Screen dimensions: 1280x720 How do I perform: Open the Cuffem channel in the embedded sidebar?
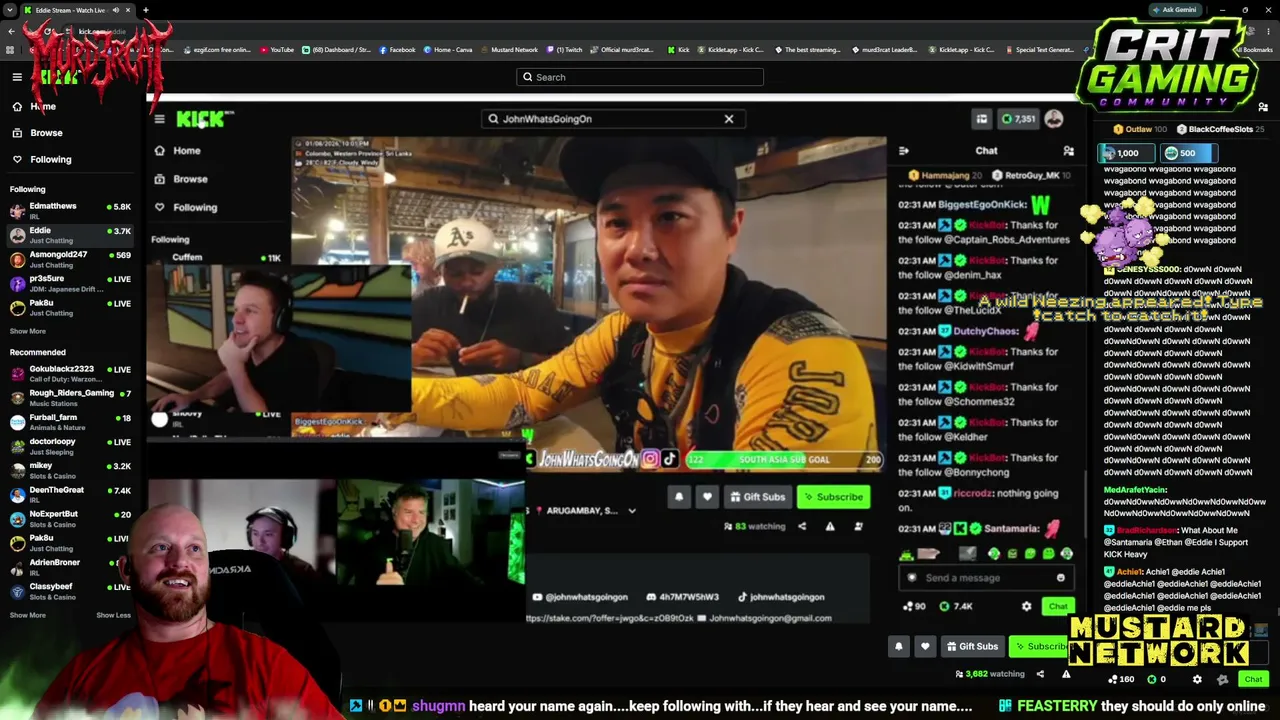(x=216, y=258)
